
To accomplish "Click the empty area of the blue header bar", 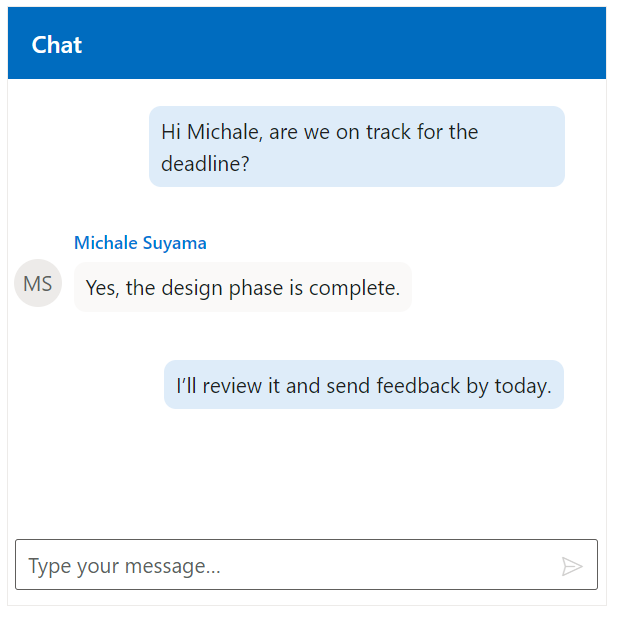I will 350,44.
